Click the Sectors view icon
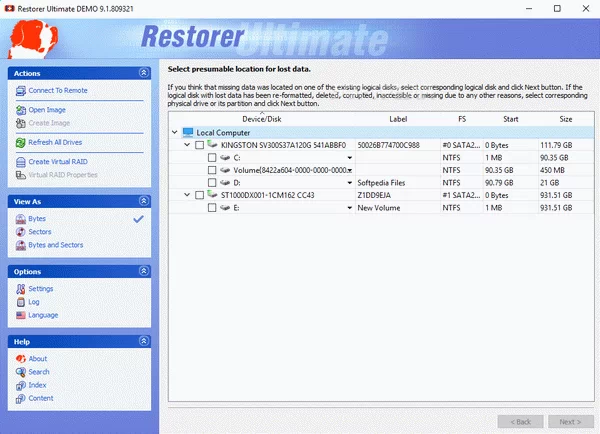The width and height of the screenshot is (600, 434). (x=21, y=232)
